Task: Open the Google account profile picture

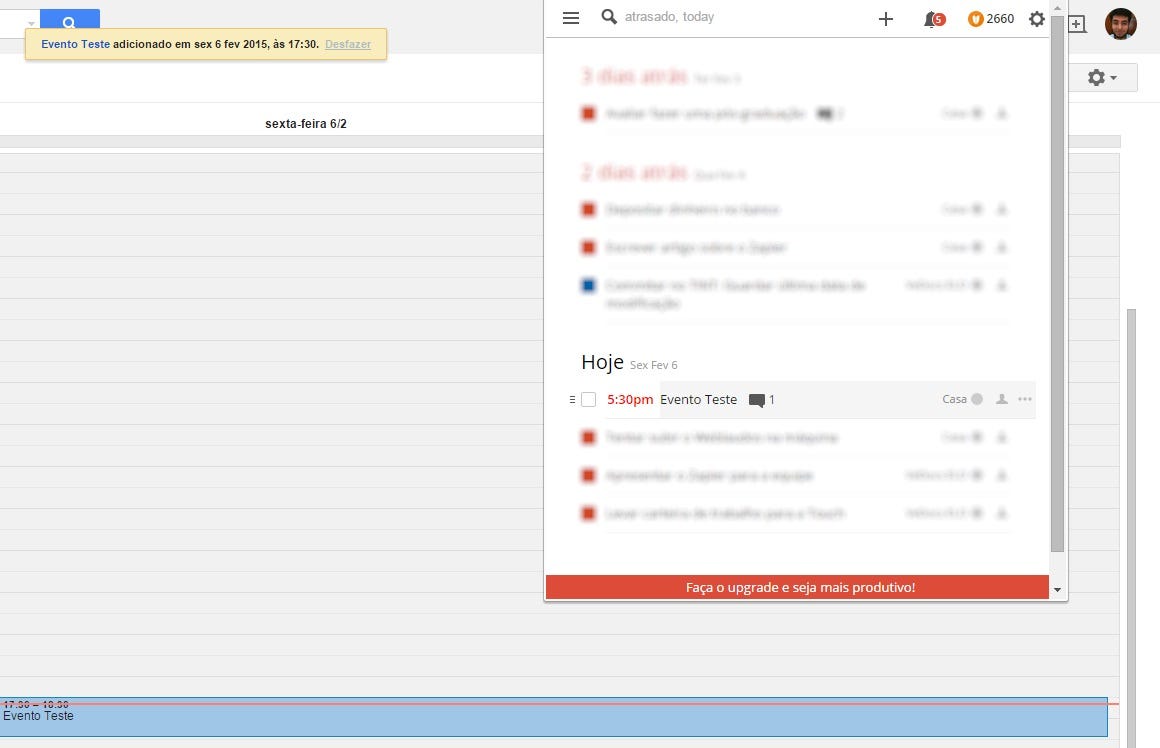Action: (x=1120, y=24)
